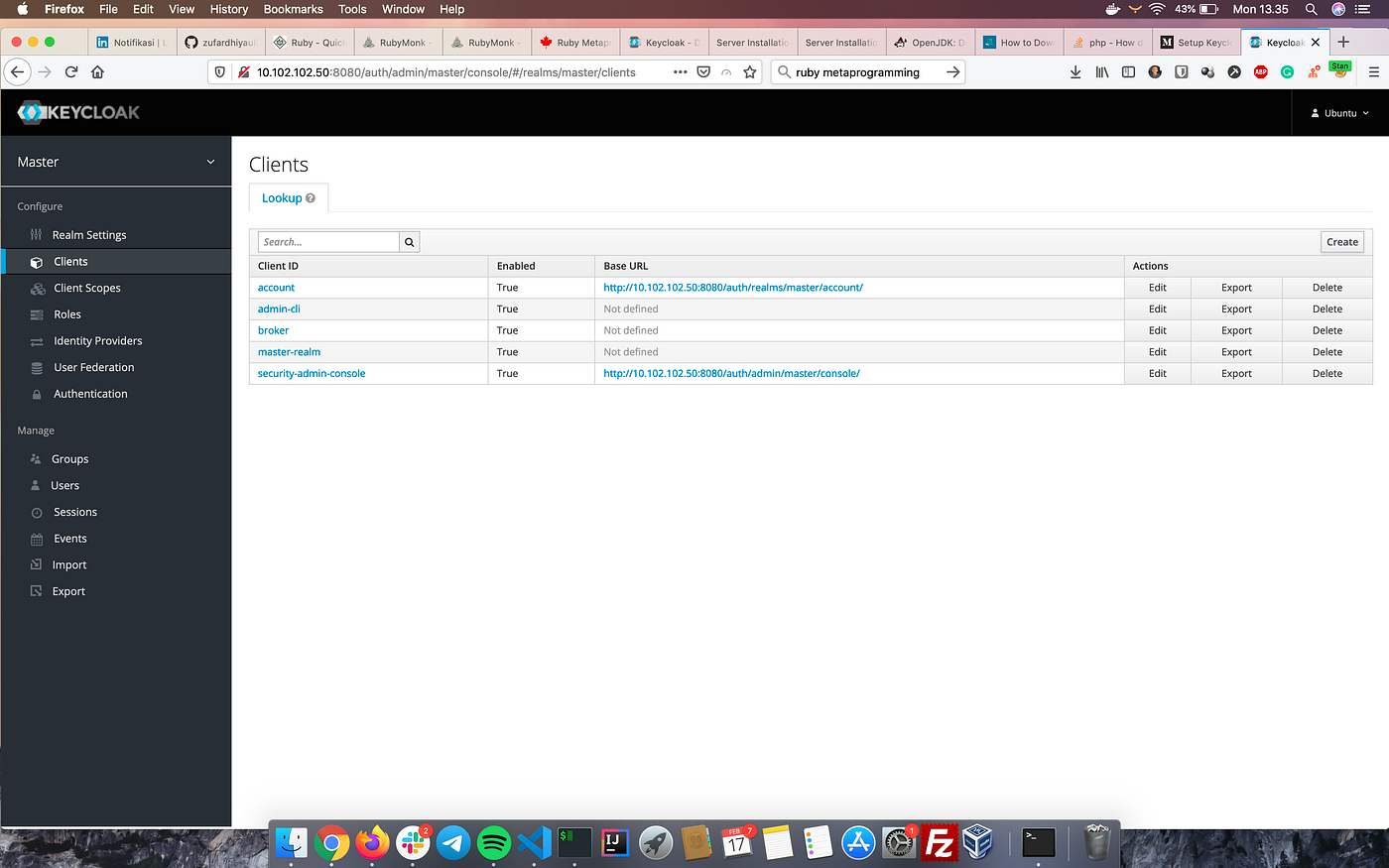Open the admin-cli client link
Image resolution: width=1389 pixels, height=868 pixels.
[x=279, y=310]
